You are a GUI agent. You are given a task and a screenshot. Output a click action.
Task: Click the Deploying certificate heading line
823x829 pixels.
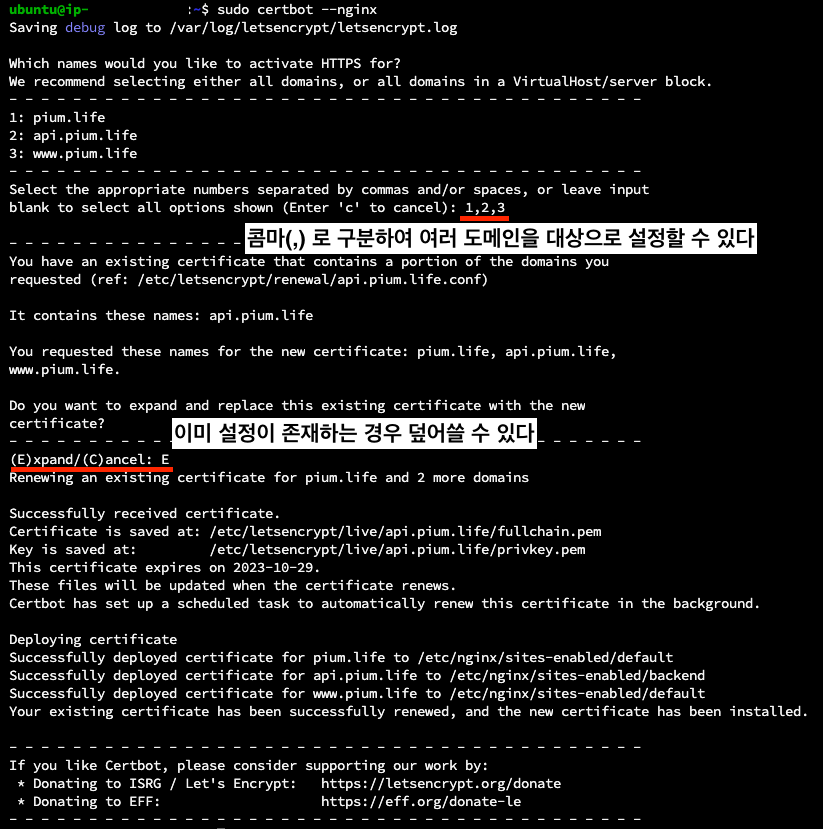93,639
